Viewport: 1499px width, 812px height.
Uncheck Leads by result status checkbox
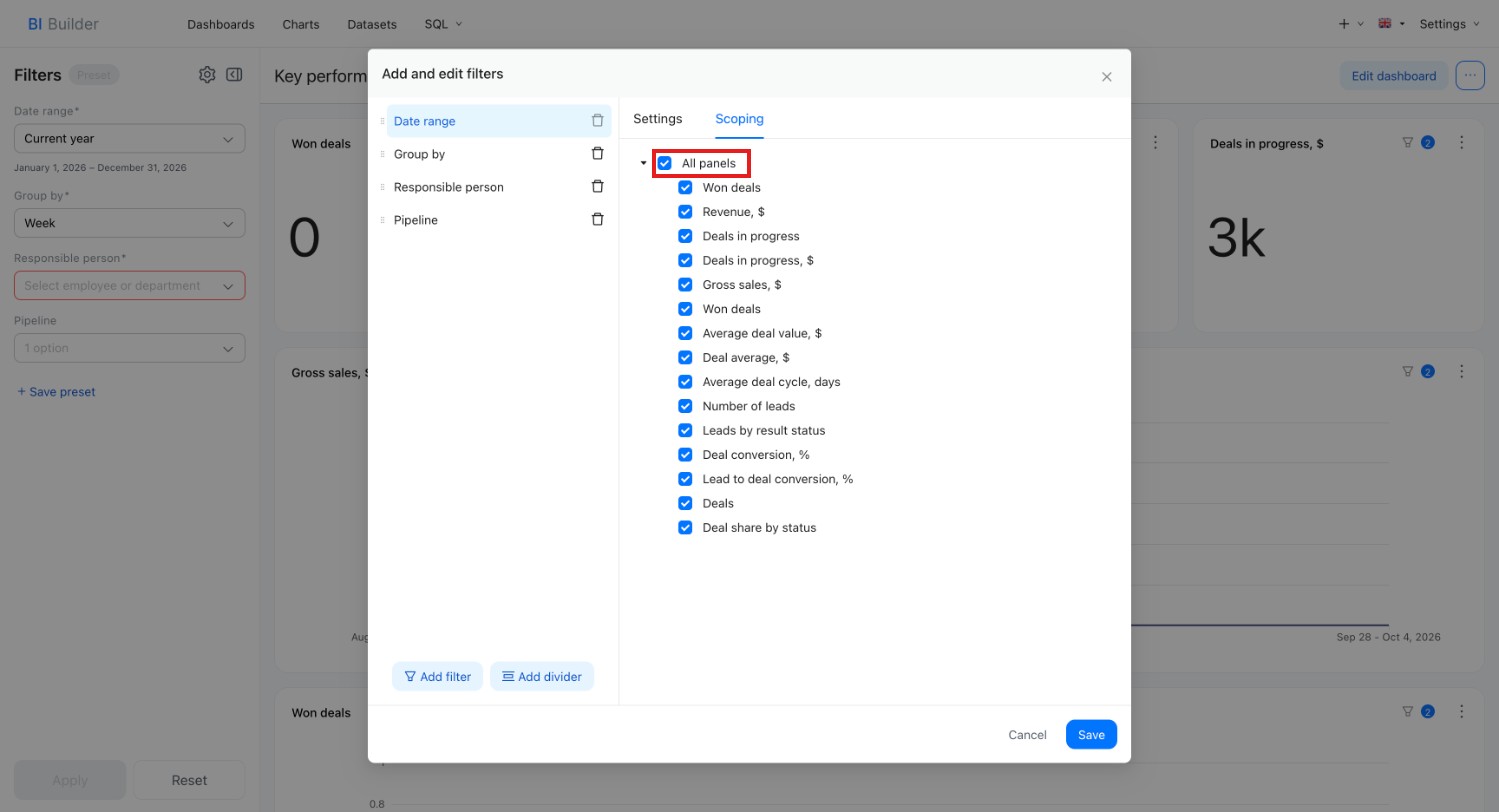tap(685, 431)
